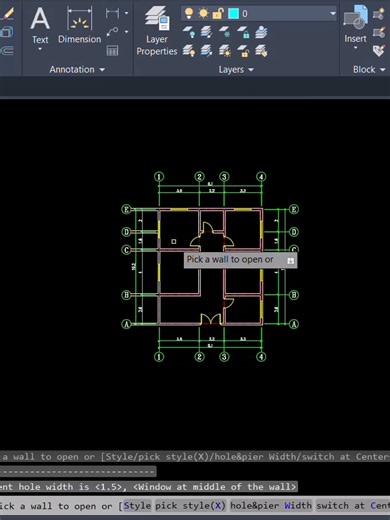Insert a Table from Annotation panel
Viewport: 390px width, 520px height.
click(x=112, y=51)
